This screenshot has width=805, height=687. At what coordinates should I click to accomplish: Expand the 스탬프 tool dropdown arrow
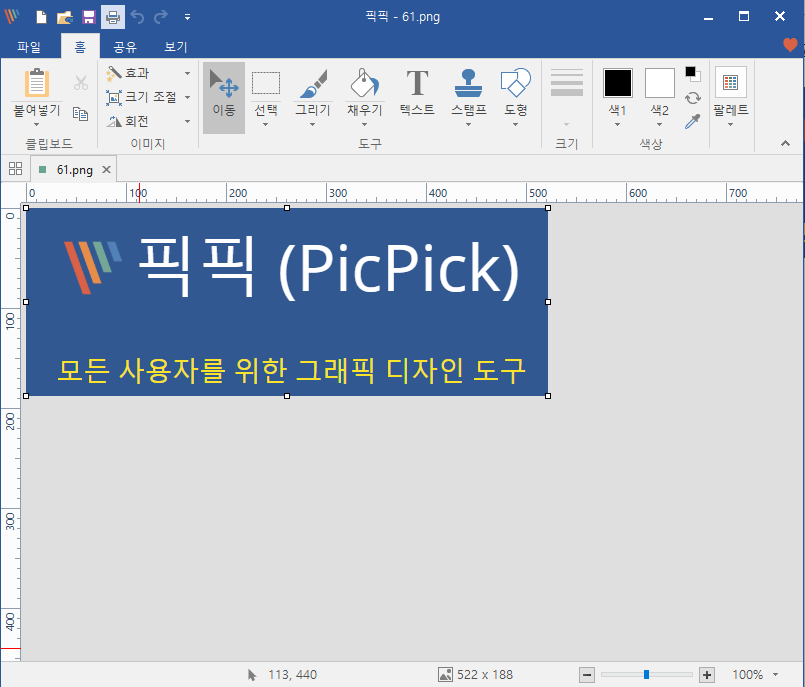click(468, 124)
